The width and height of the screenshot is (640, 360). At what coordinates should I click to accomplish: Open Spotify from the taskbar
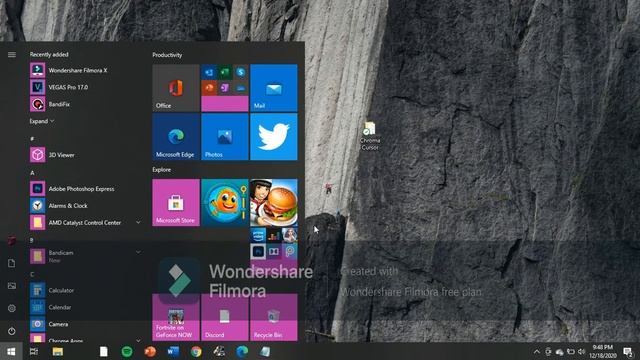tap(127, 351)
